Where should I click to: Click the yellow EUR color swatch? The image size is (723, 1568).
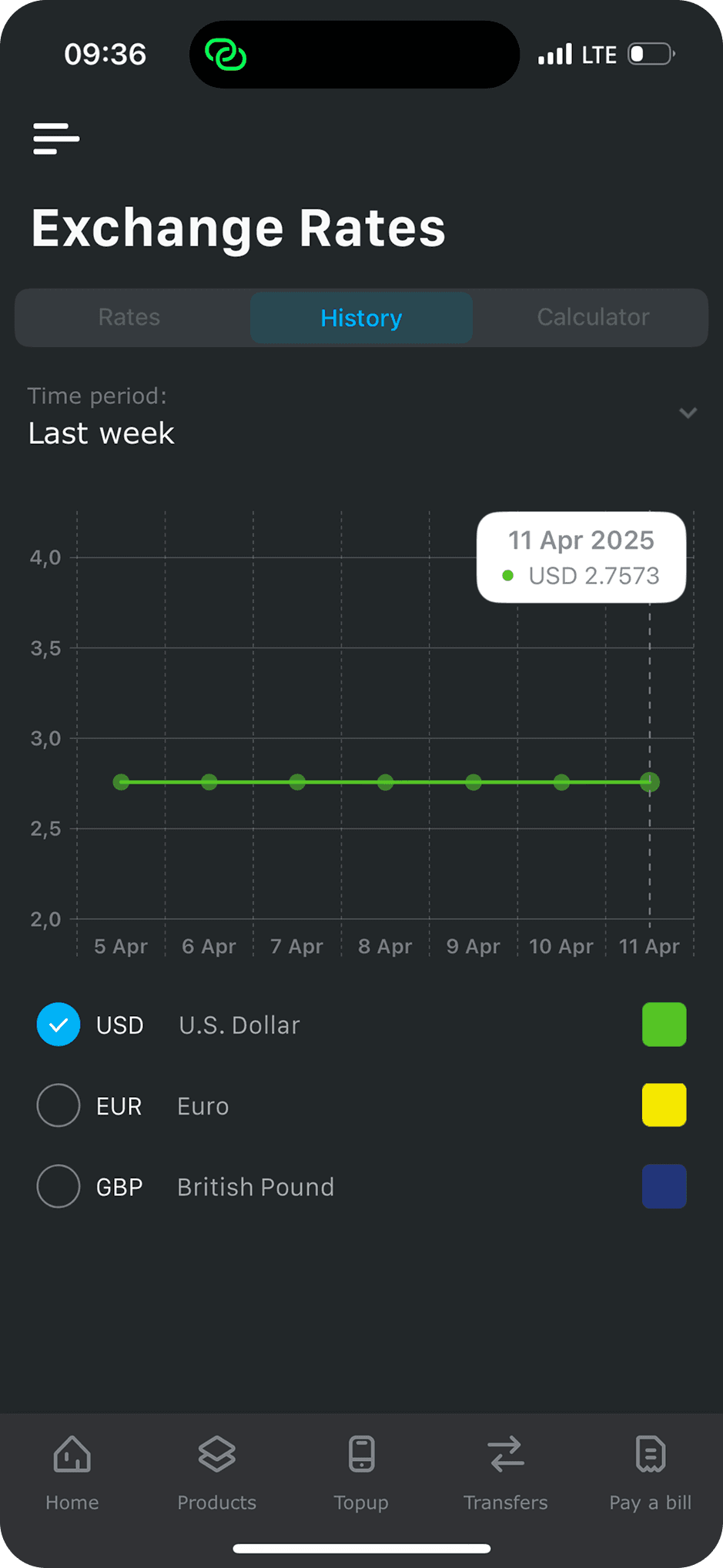pyautogui.click(x=664, y=1105)
